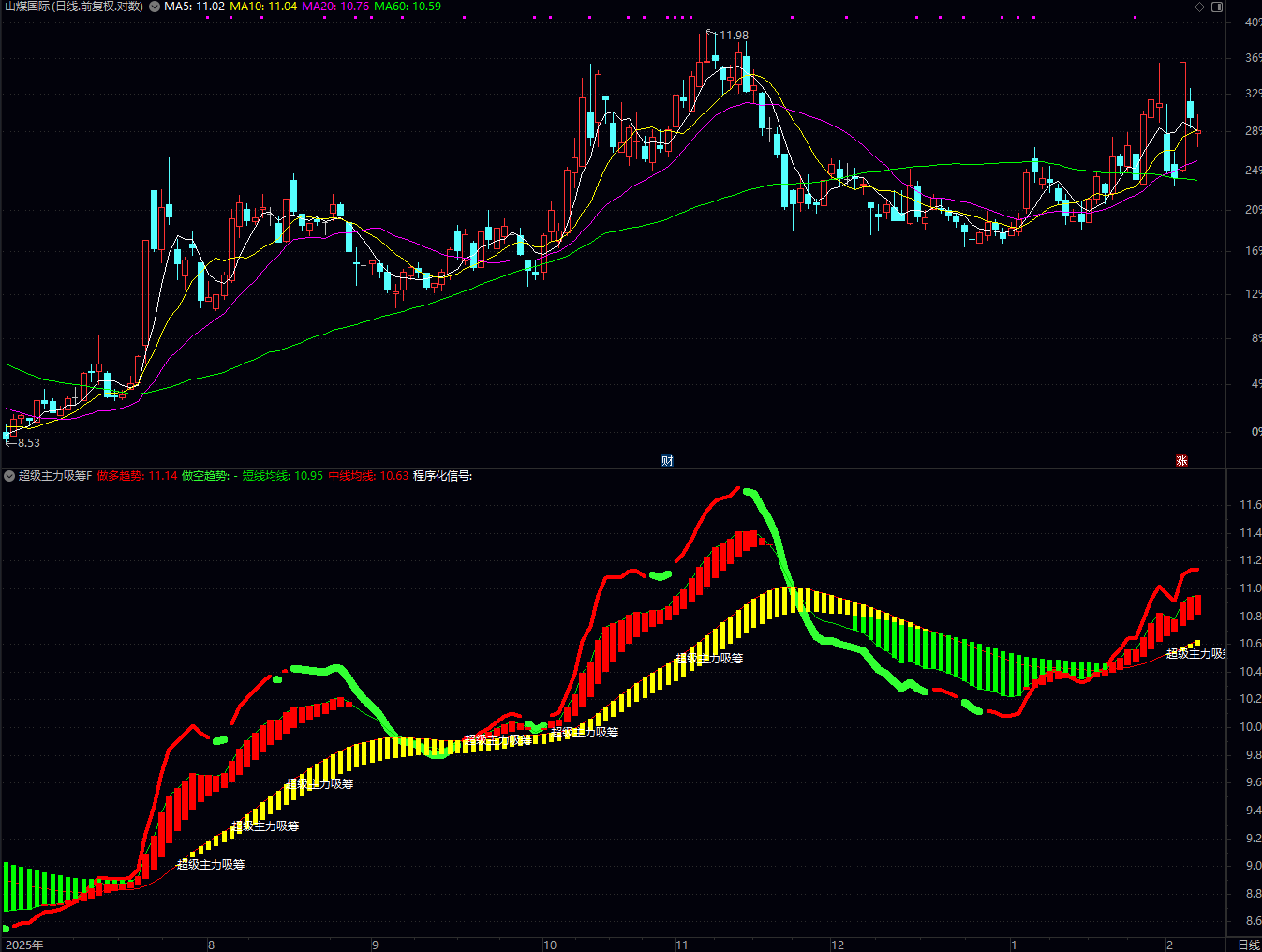Open the 日线 period selector
Screen dimensions: 1262x952
(1248, 945)
